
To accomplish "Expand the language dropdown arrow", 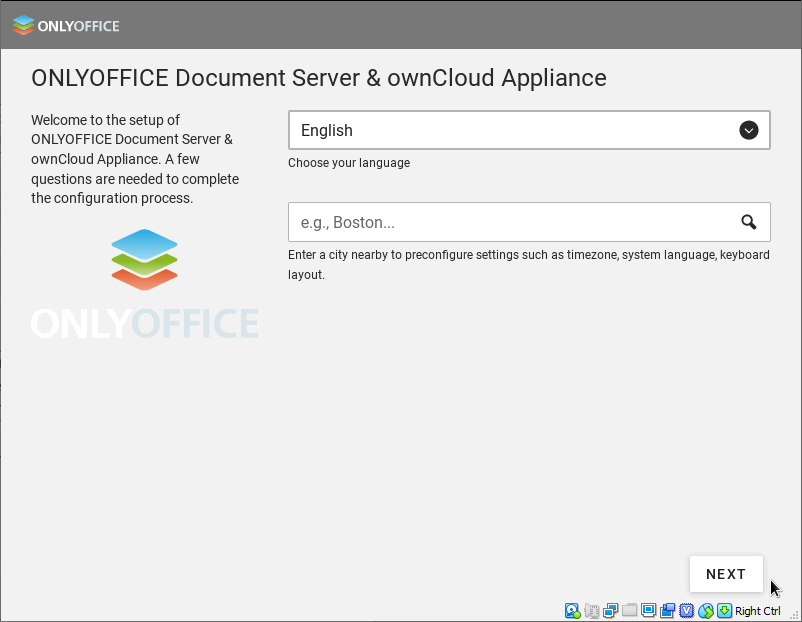I will [x=748, y=130].
